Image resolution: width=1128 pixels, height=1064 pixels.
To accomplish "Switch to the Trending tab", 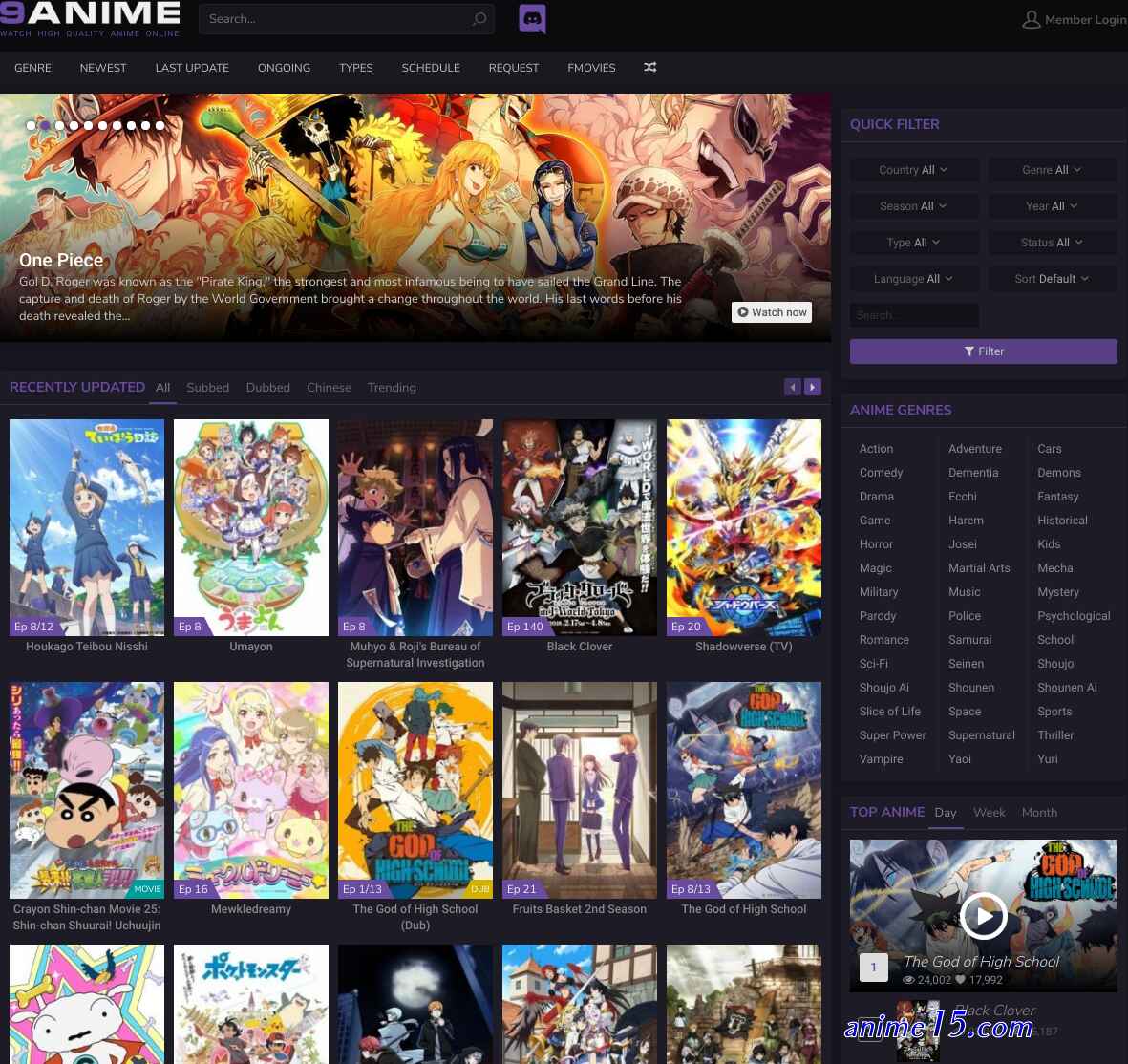I will click(x=392, y=387).
